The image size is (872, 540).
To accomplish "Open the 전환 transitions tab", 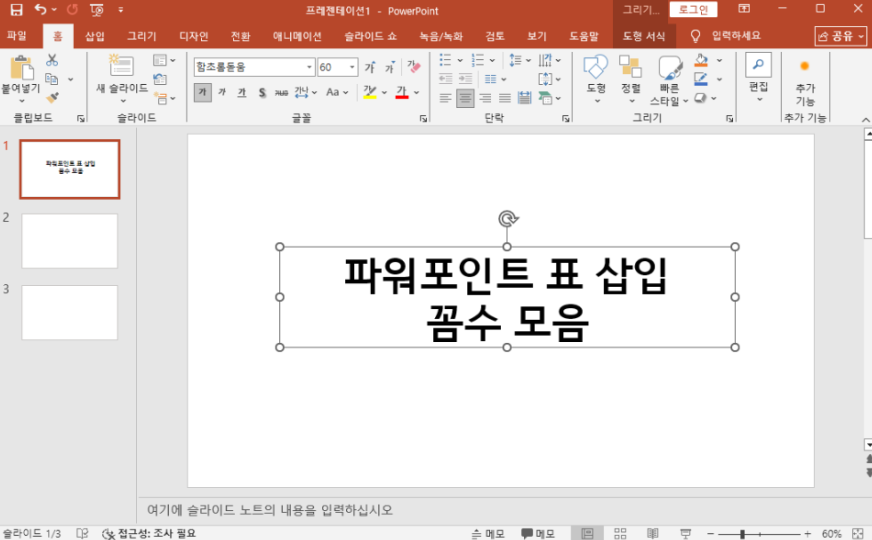I will (240, 36).
